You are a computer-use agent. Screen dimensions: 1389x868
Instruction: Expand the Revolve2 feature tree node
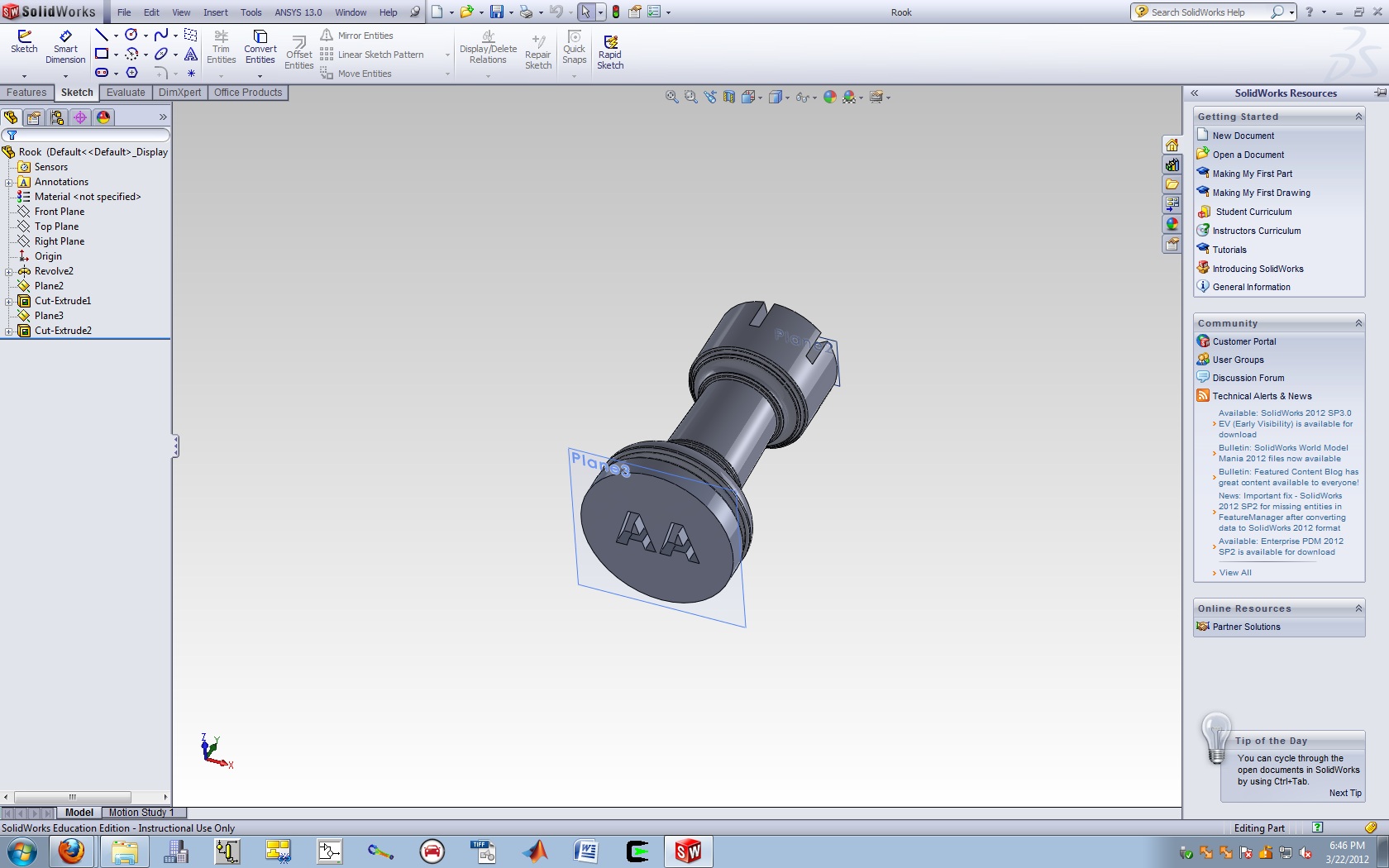[x=9, y=271]
